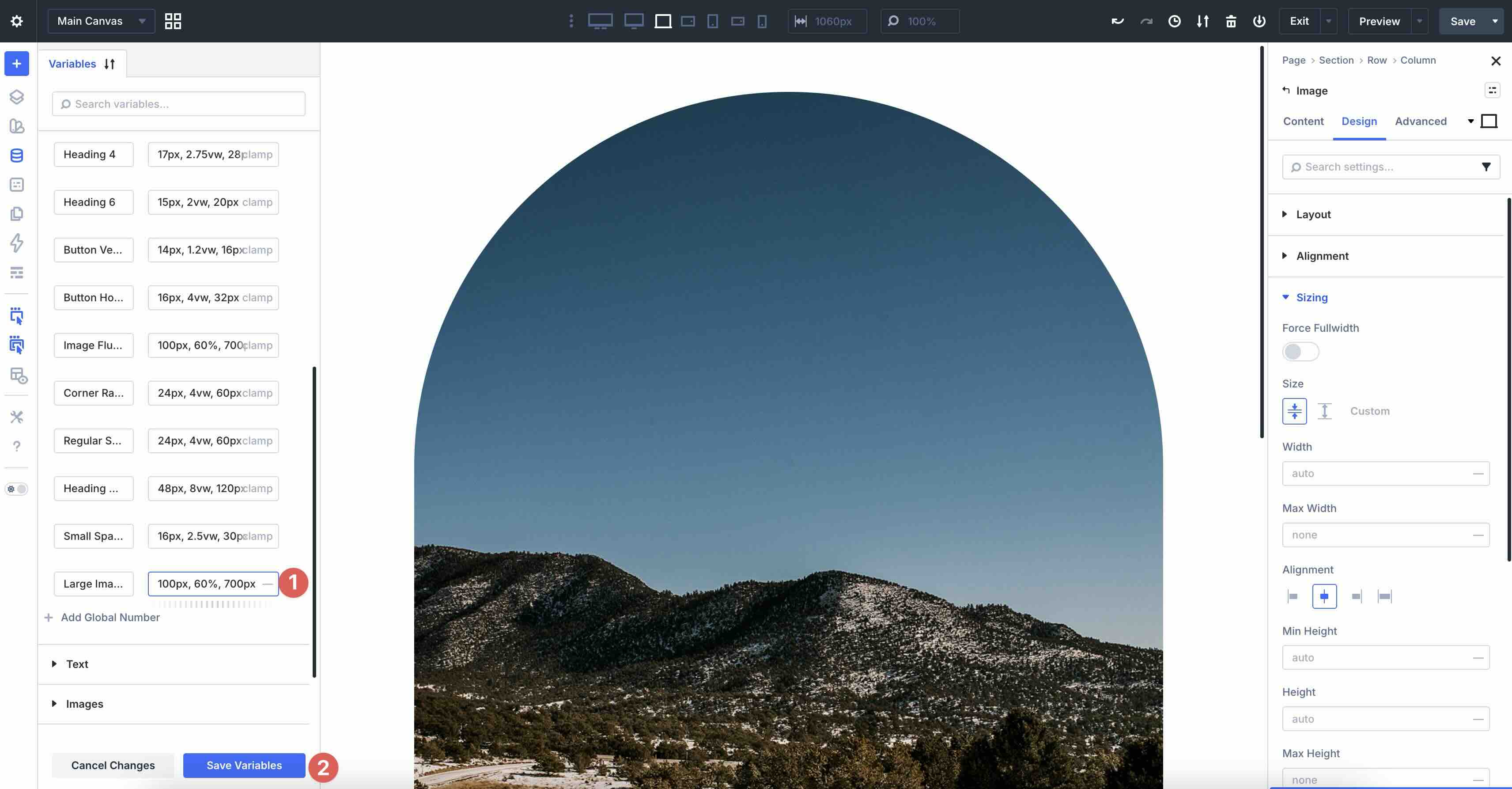Expand the Images section
Screen dimensions: 1512x789
pos(84,704)
